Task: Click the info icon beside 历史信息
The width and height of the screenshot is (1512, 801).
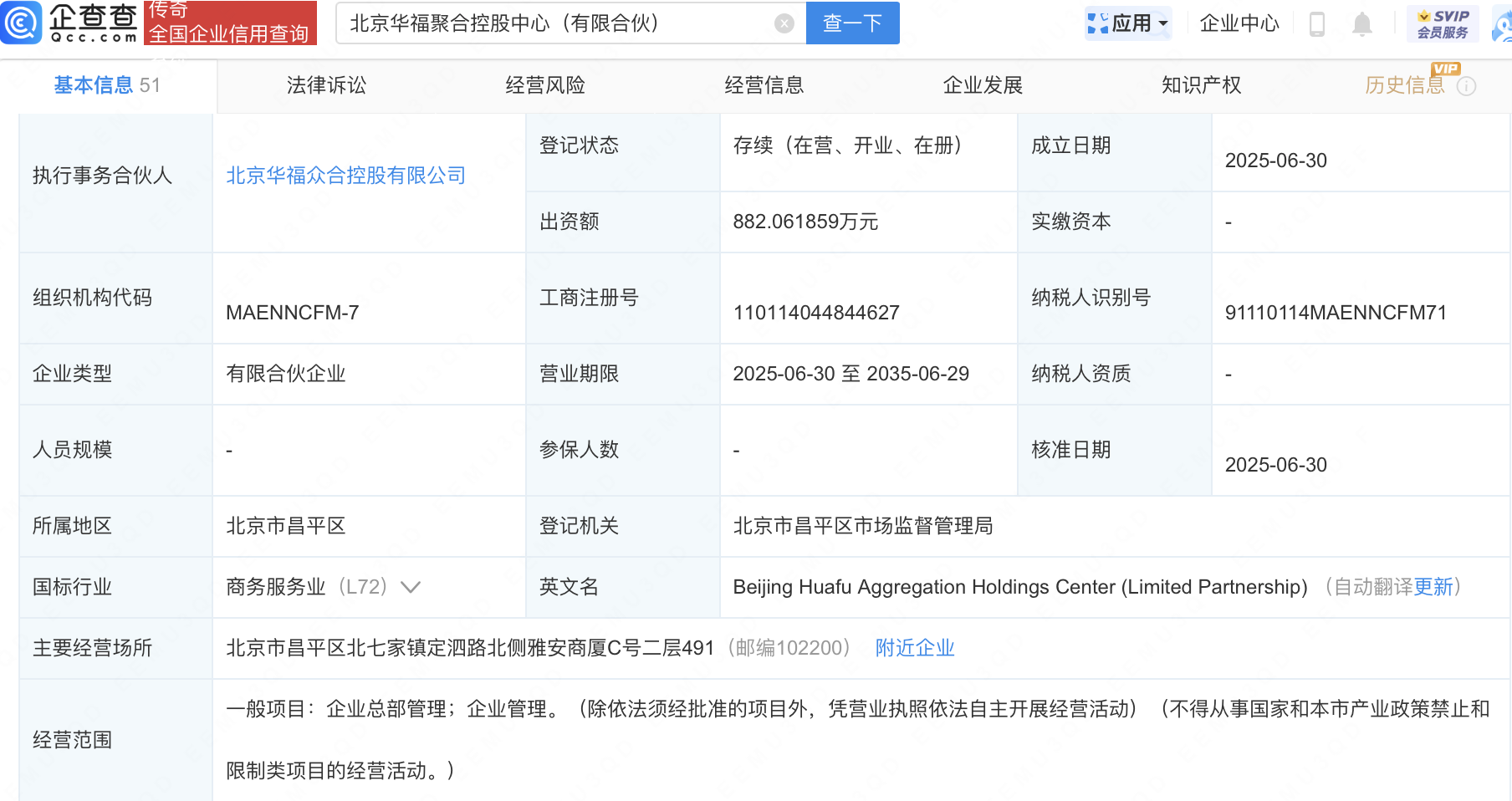Action: click(x=1468, y=86)
